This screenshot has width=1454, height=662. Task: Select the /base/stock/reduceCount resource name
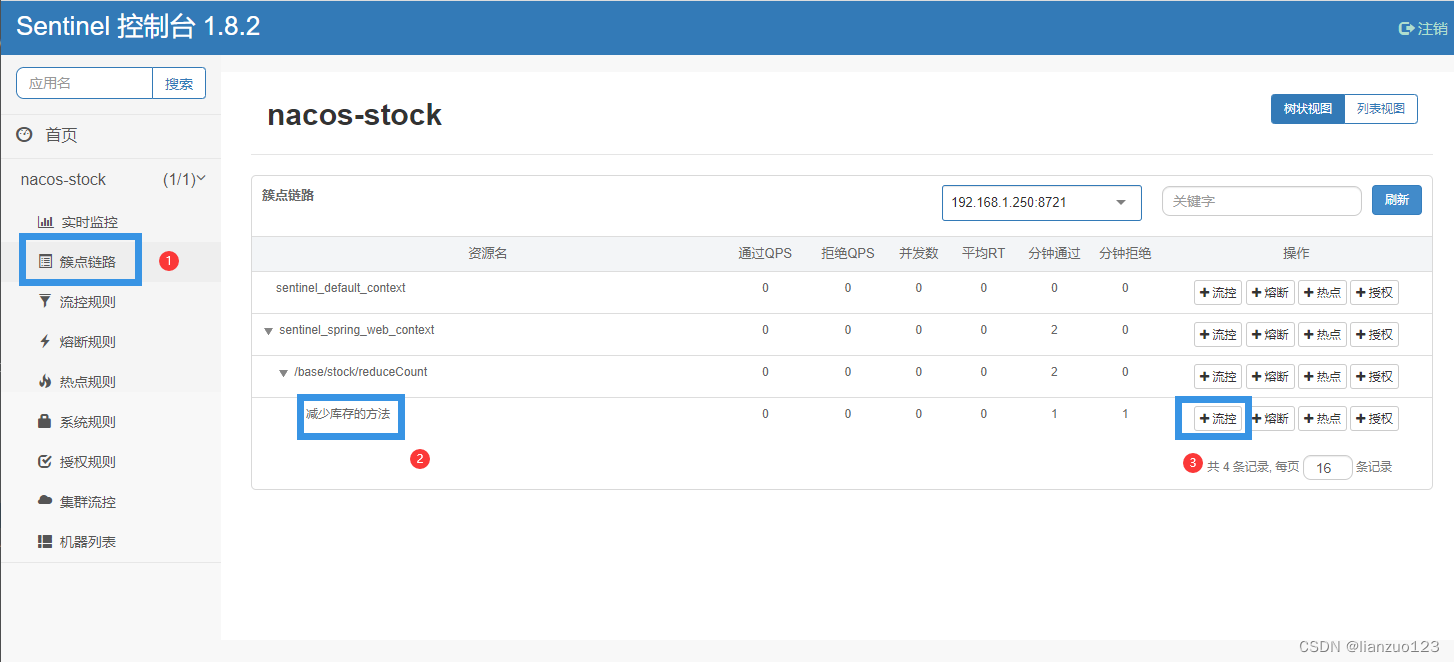360,372
